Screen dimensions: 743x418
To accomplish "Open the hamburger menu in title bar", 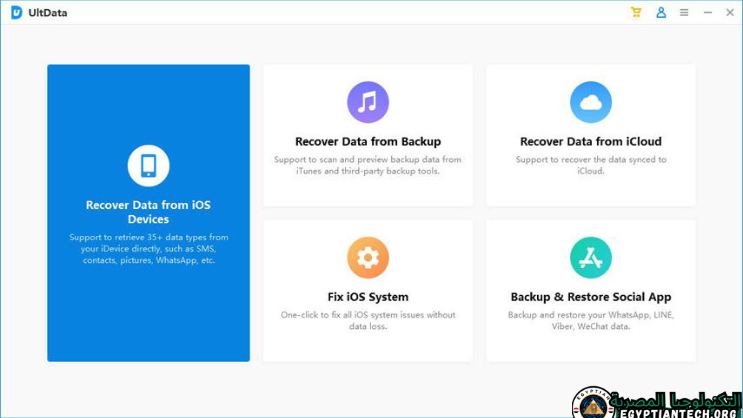I will [x=684, y=13].
